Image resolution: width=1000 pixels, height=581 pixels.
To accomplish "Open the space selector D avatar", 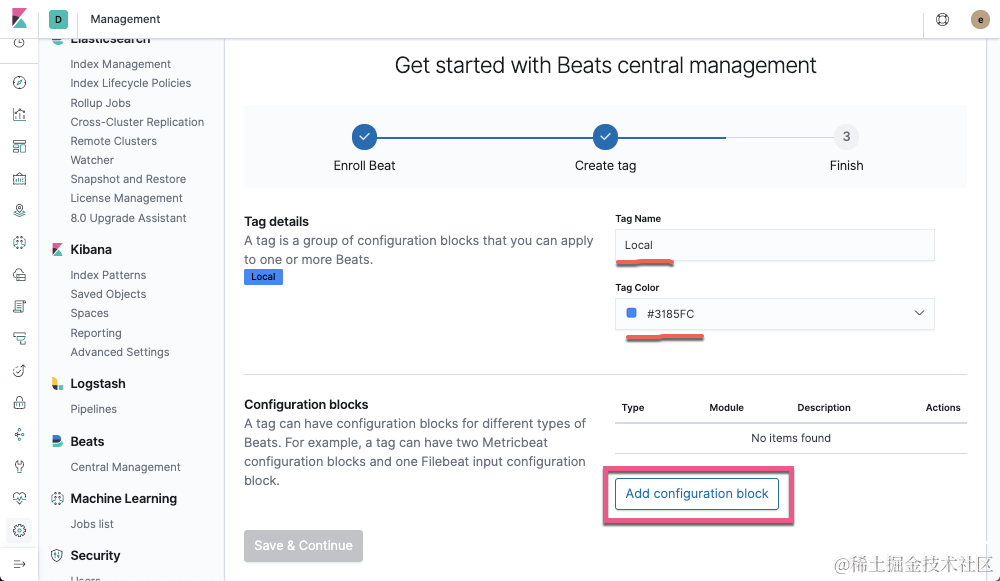I will tap(58, 19).
